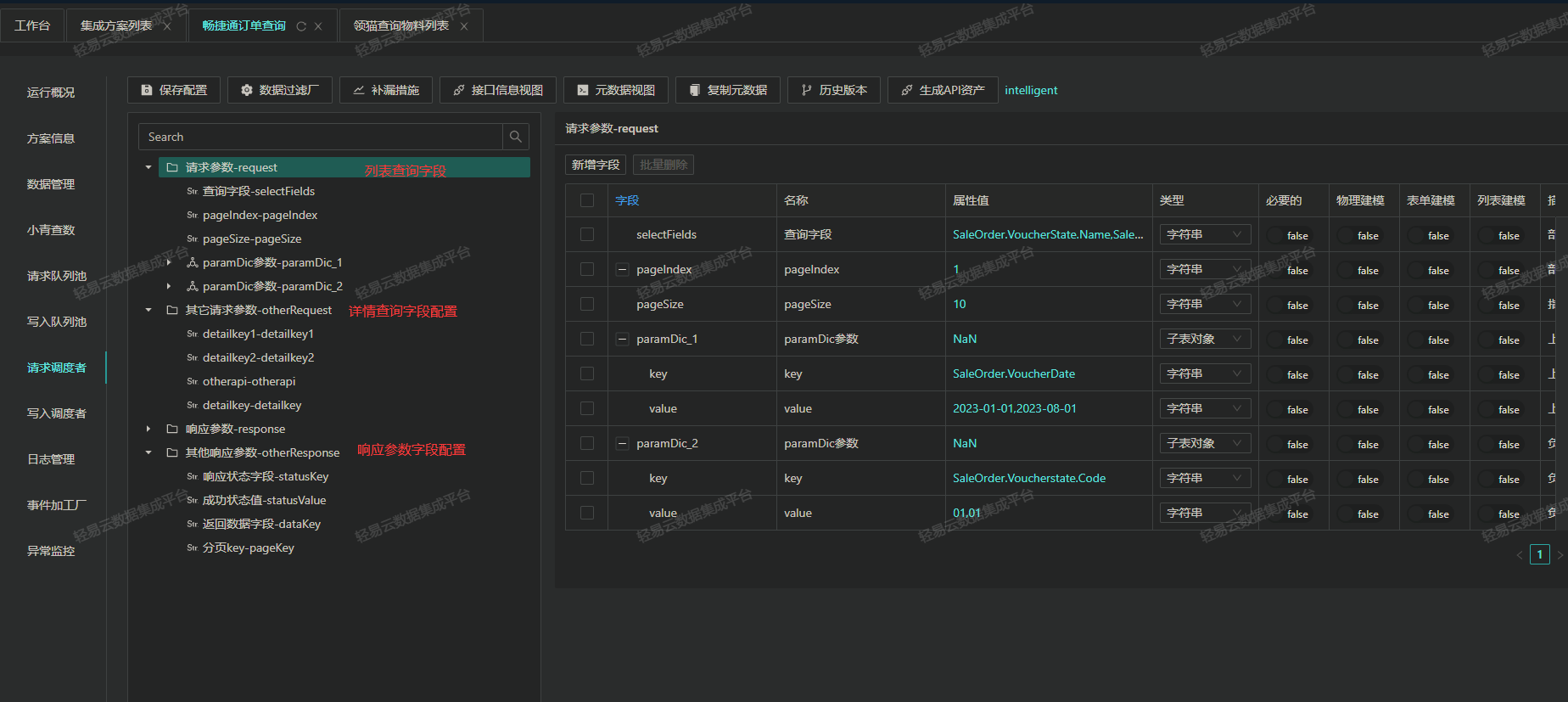Close the 领猫查询物料列表 tab
The width and height of the screenshot is (1568, 702).
tap(464, 26)
